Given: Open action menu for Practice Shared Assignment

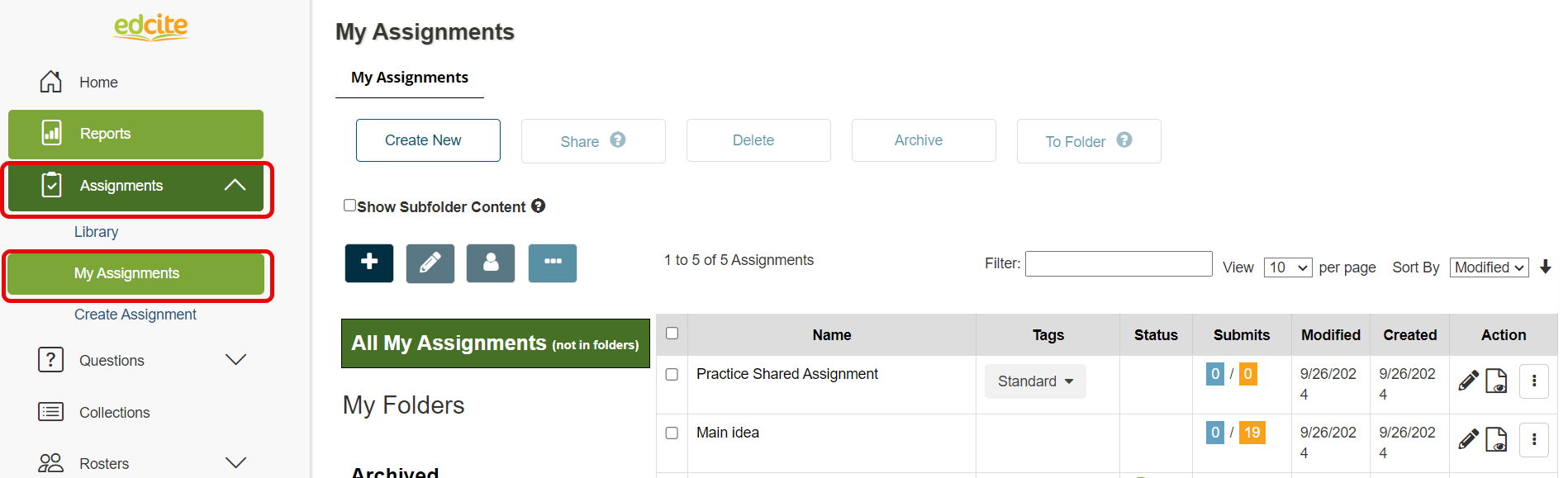Looking at the screenshot, I should pos(1534,381).
